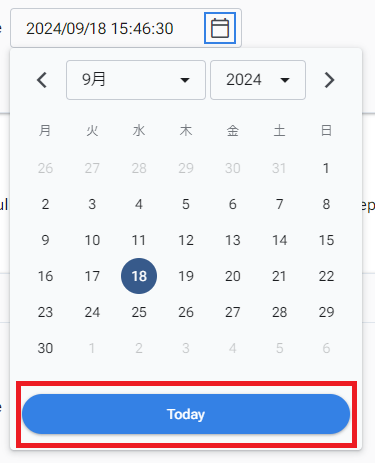Open the calendar picker icon

(220, 28)
